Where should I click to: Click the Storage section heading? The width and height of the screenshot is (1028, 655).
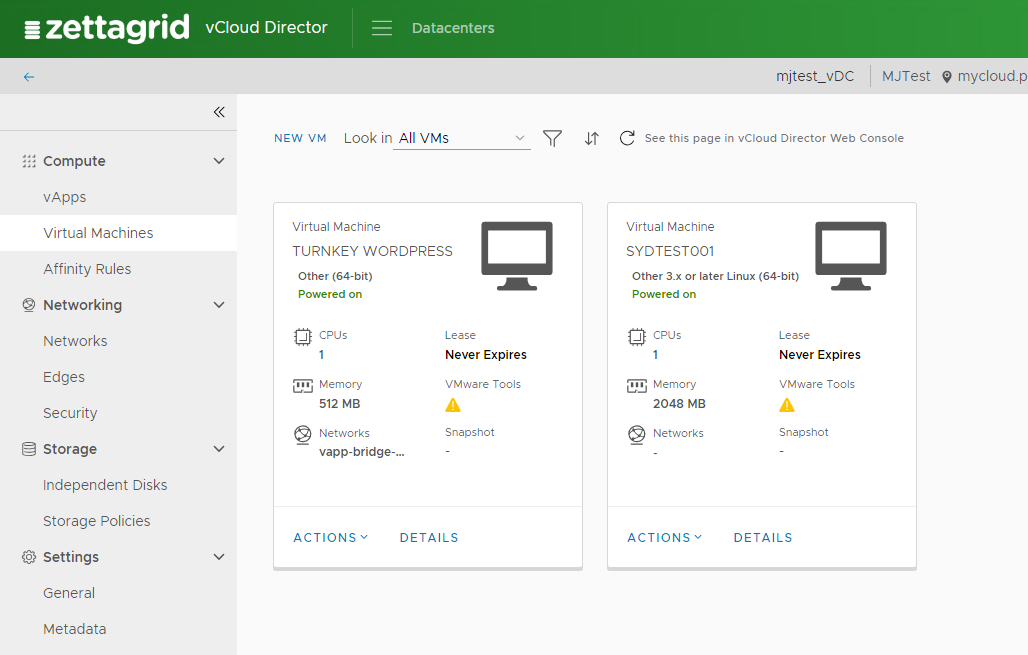[x=70, y=449]
